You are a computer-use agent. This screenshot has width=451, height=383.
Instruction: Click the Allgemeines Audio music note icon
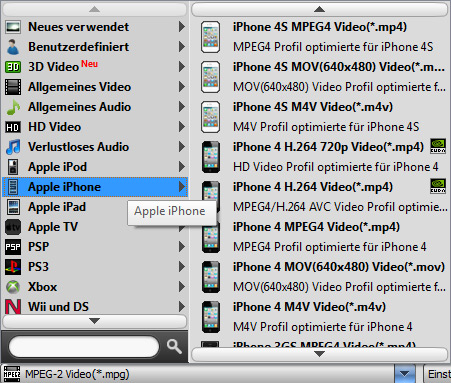pyautogui.click(x=13, y=107)
